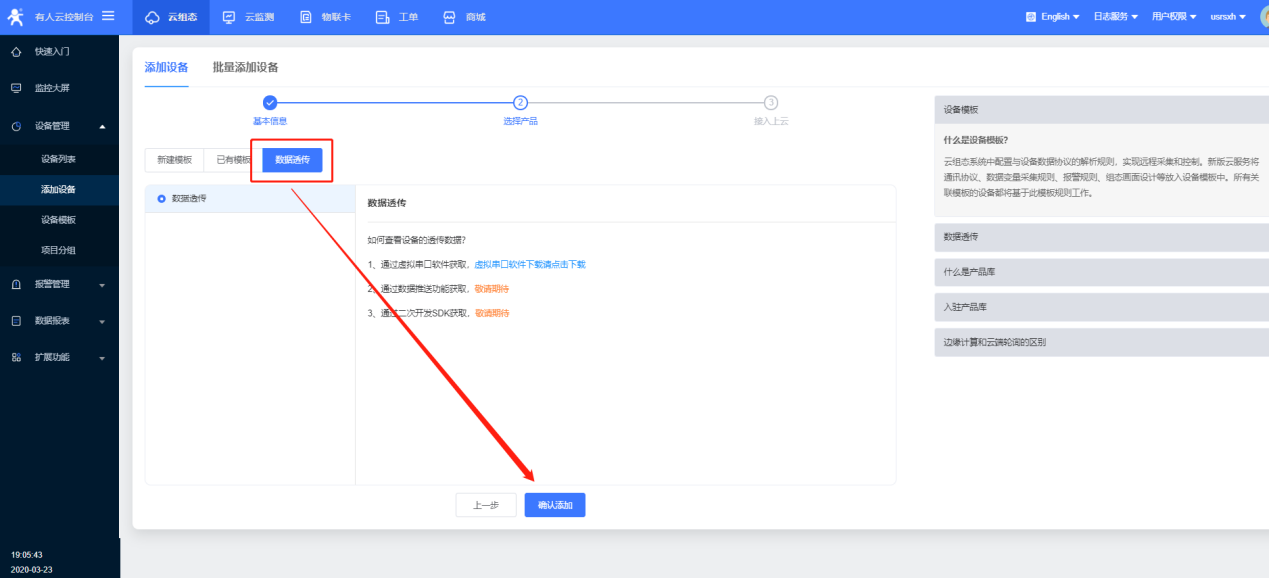Click the 监控大屏 screen icon in sidebar
The image size is (1269, 578).
coord(16,88)
